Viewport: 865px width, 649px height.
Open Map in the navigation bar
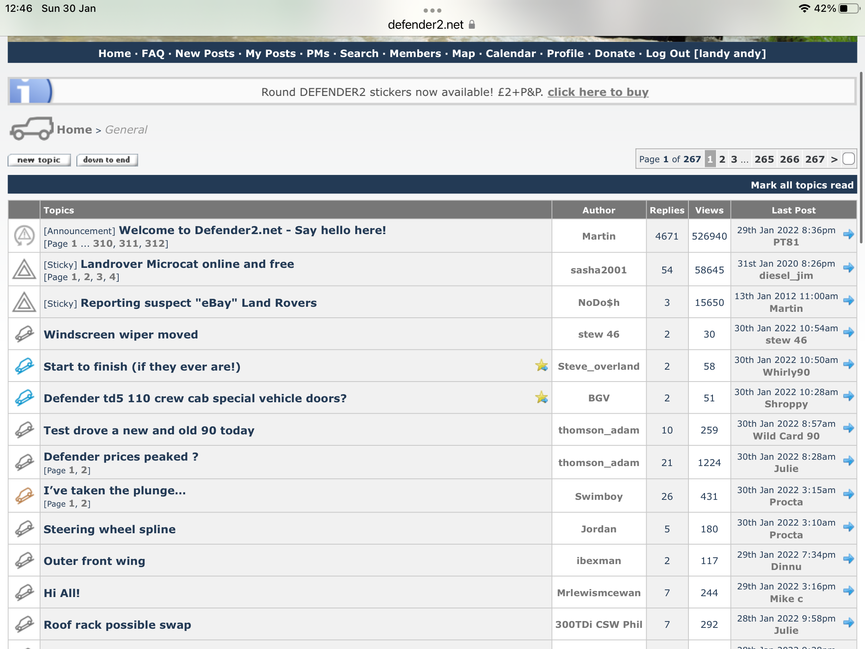[x=463, y=54]
